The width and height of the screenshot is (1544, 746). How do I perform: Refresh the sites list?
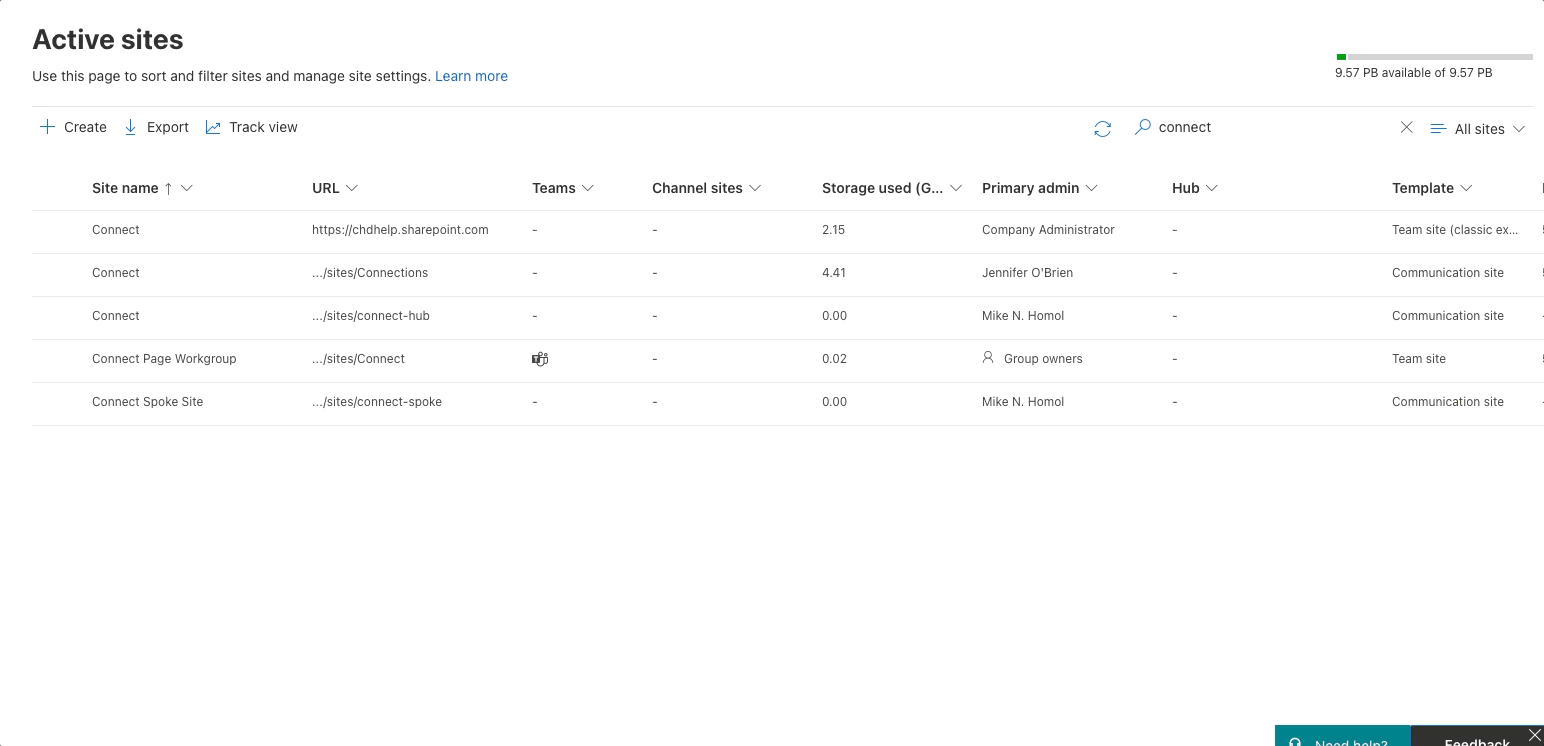1102,128
